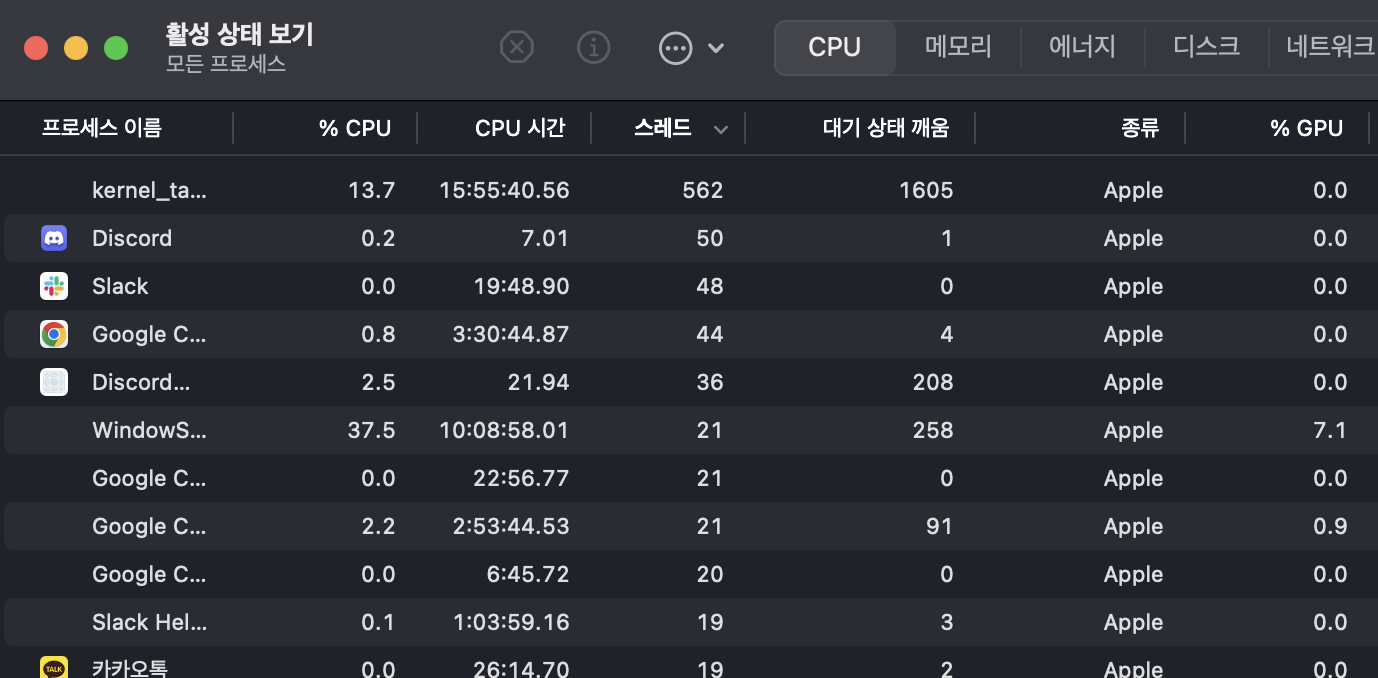The image size is (1378, 678).
Task: Click the thread count 36
Action: pos(710,382)
